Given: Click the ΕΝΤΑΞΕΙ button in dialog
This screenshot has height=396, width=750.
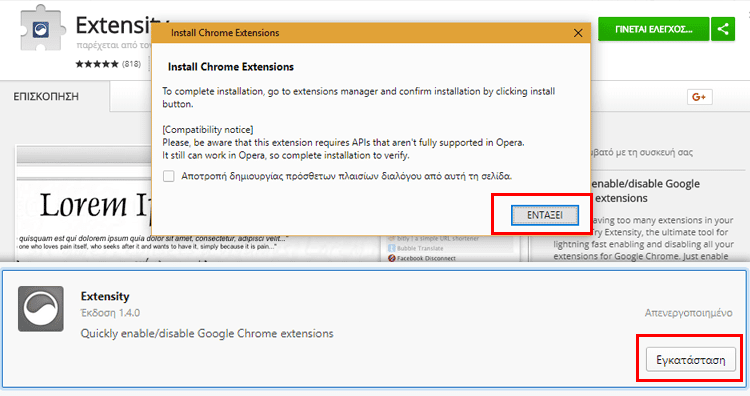Looking at the screenshot, I should pos(545,215).
